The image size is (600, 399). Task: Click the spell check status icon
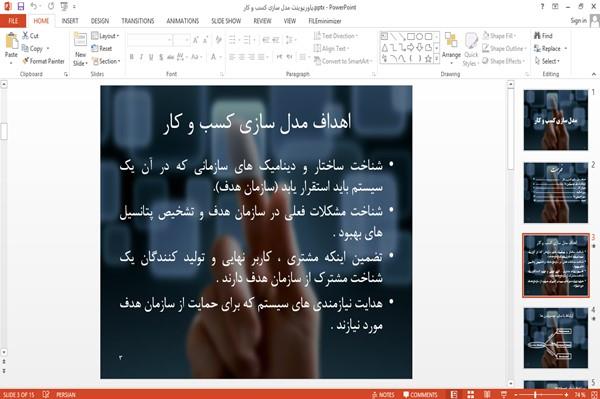(x=46, y=394)
